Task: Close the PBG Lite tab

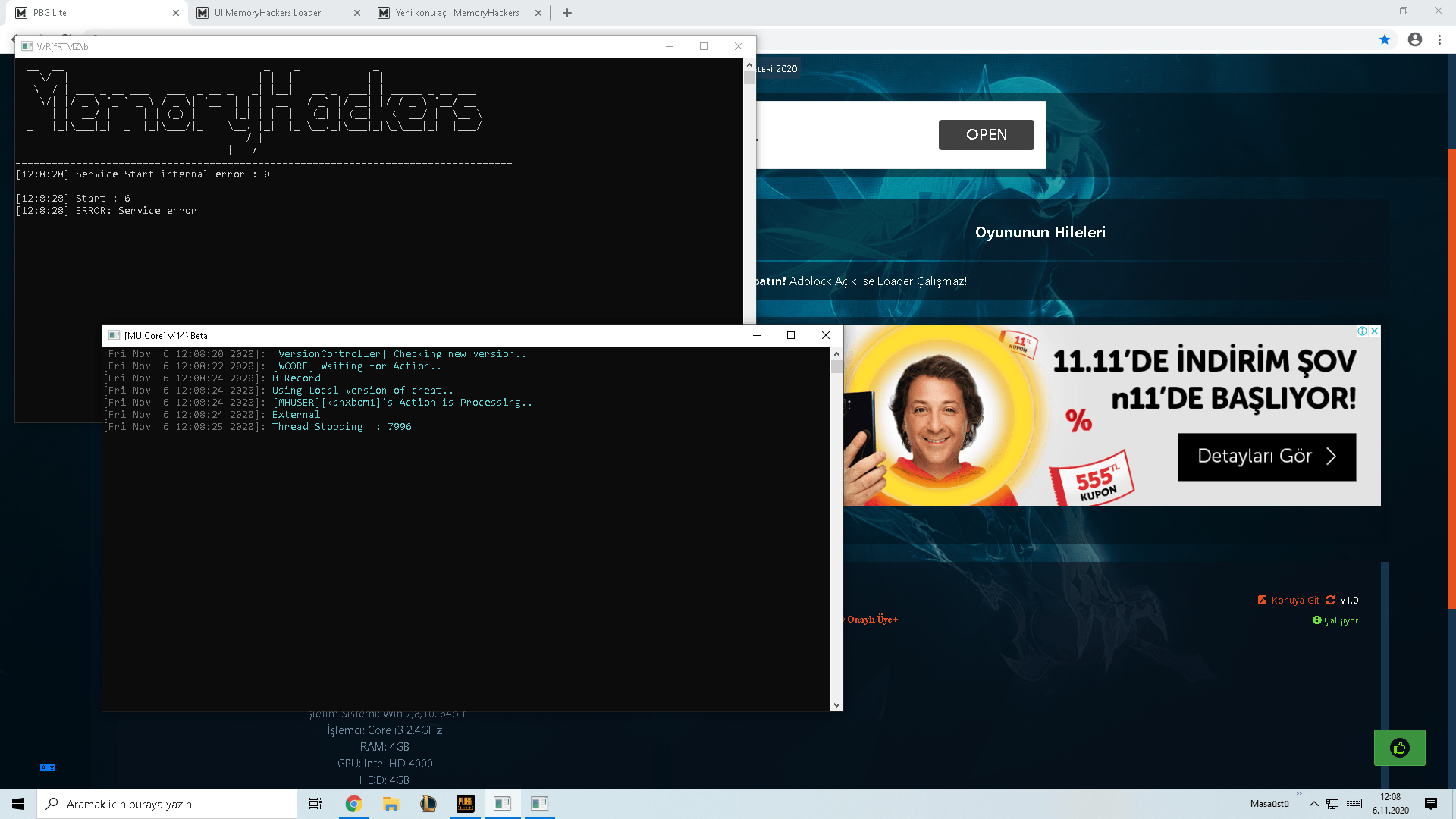Action: click(176, 13)
